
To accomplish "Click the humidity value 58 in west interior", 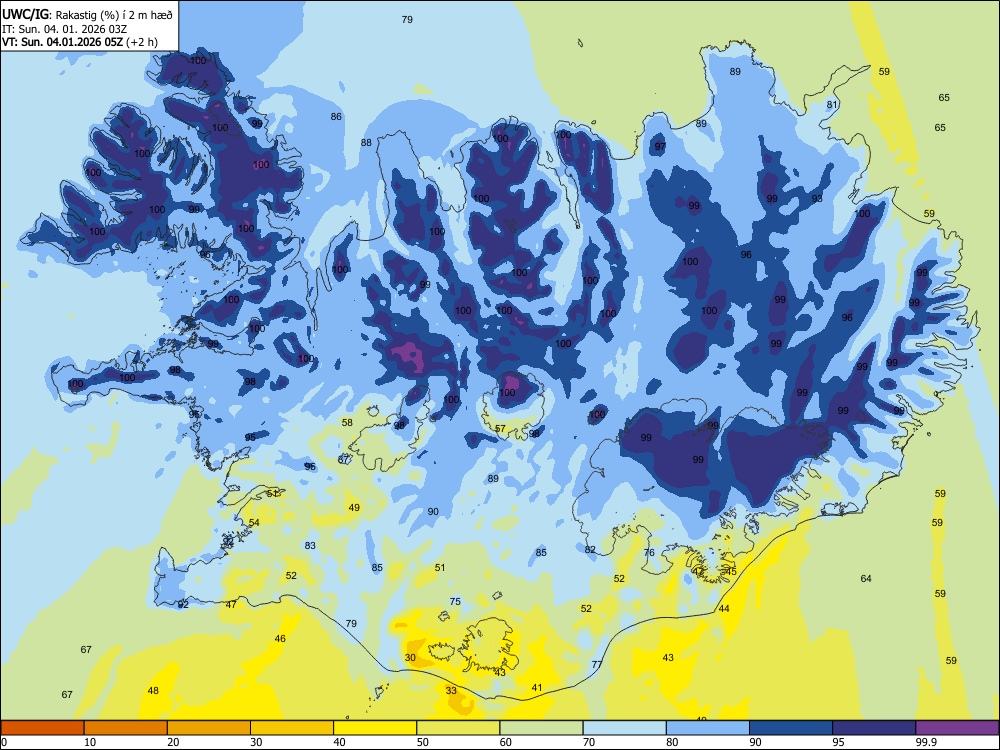I will point(347,422).
